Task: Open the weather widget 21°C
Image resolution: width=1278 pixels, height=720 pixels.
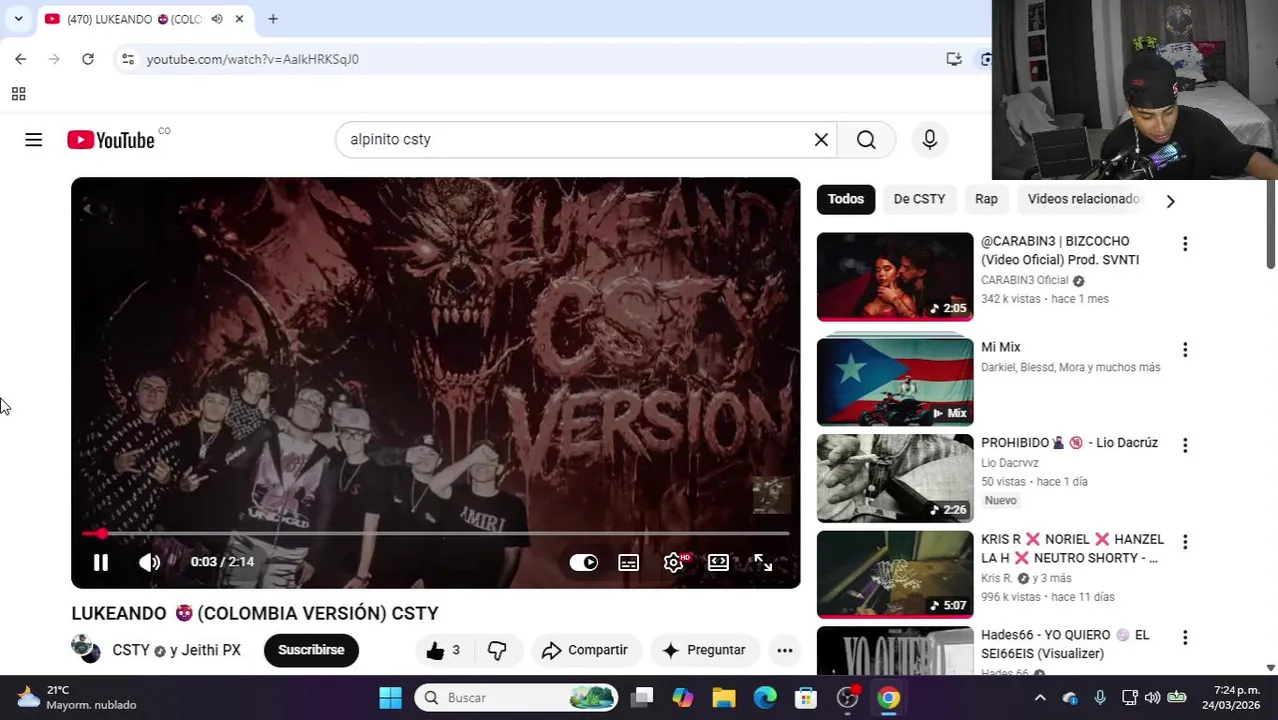Action: 77,698
